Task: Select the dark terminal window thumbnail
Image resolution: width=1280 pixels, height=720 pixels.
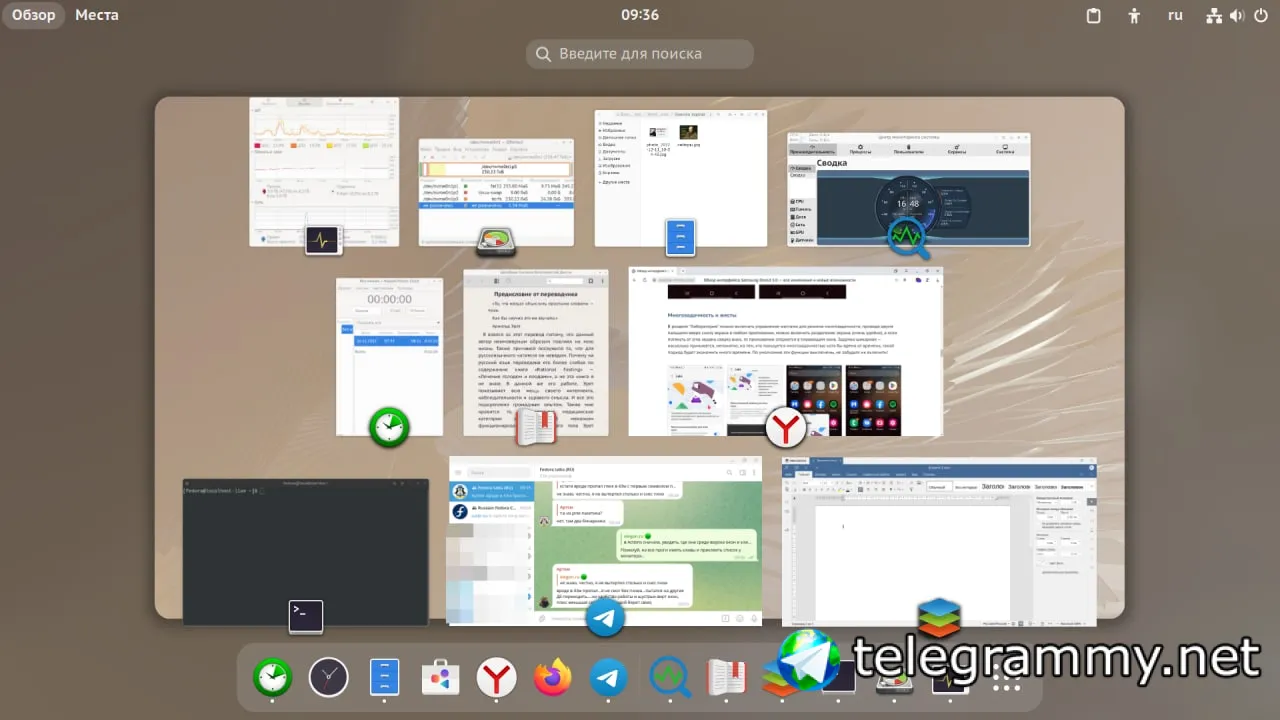Action: click(x=305, y=552)
